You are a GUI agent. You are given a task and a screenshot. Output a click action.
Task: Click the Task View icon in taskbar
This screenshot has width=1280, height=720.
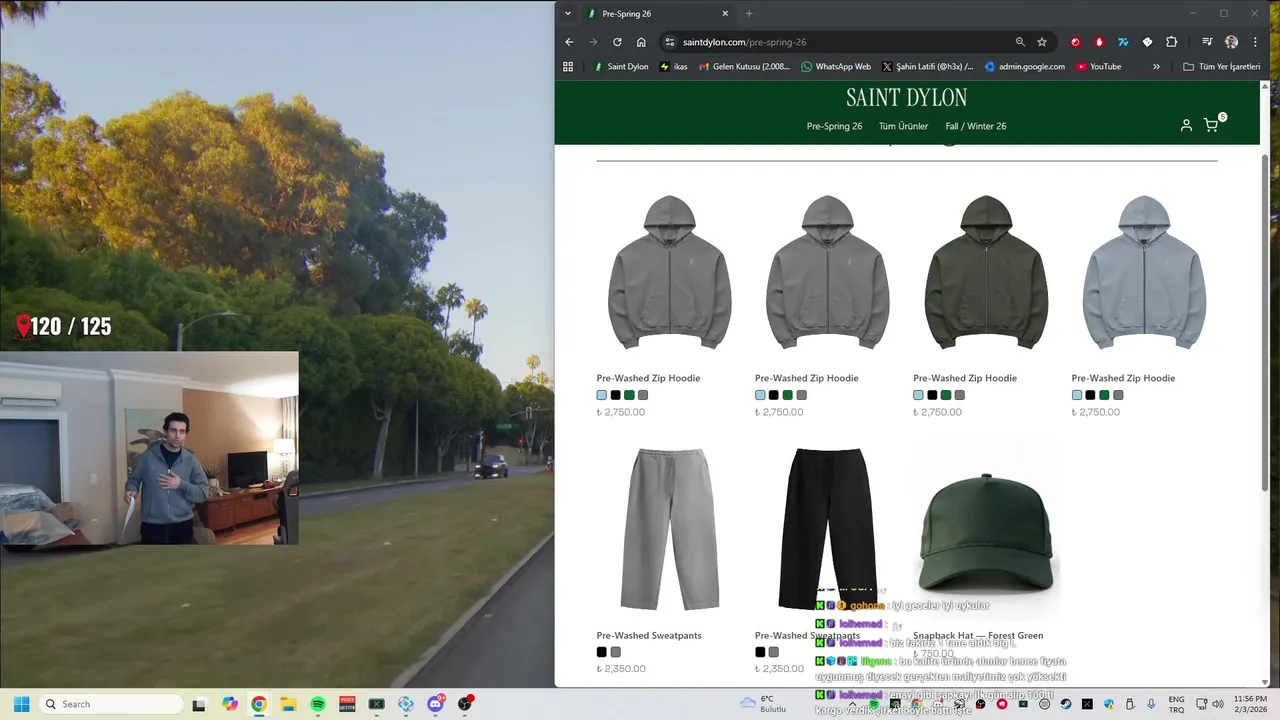(199, 704)
